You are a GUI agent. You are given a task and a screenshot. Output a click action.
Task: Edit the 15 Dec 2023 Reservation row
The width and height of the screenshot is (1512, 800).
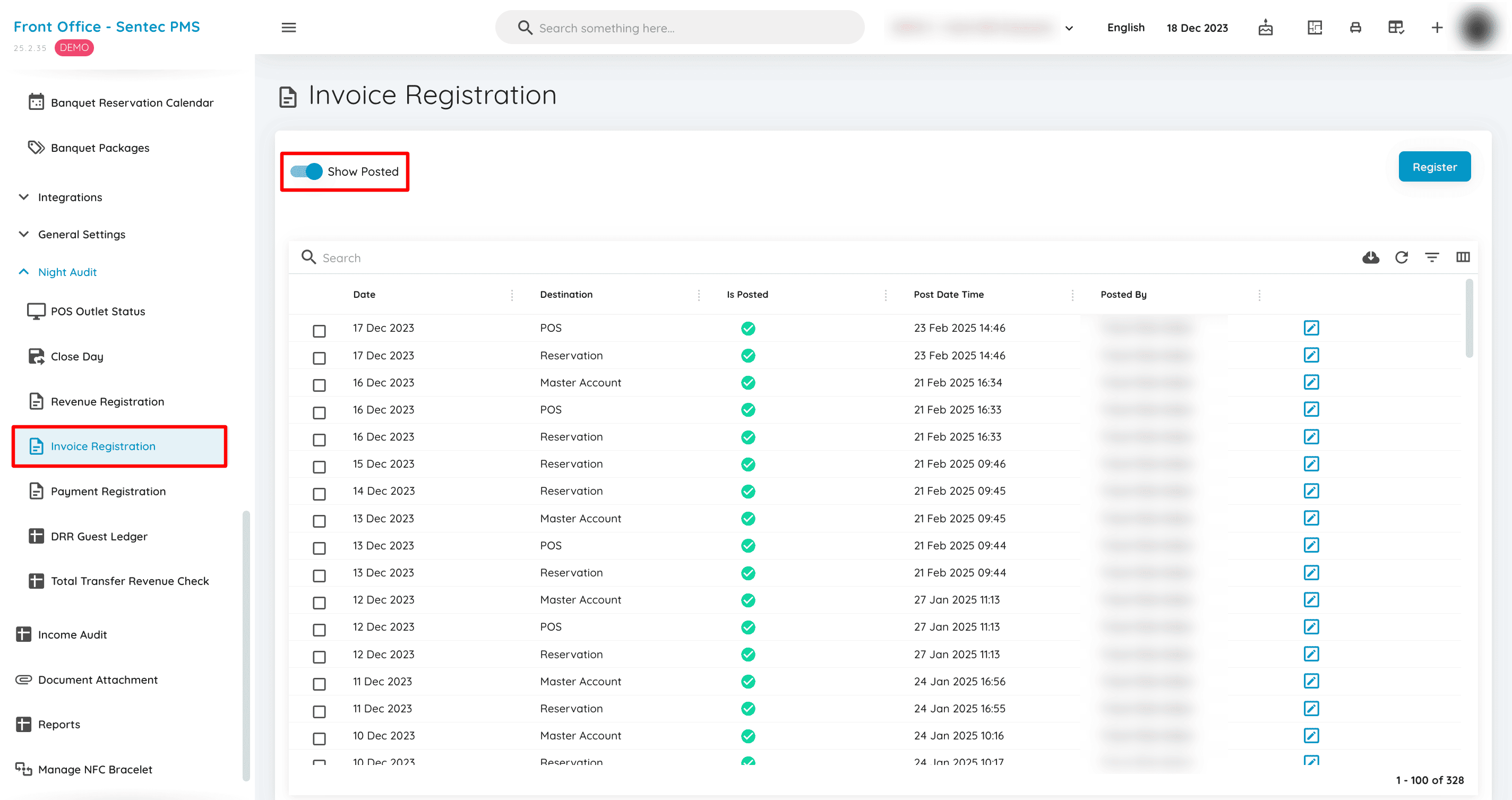pyautogui.click(x=1311, y=463)
